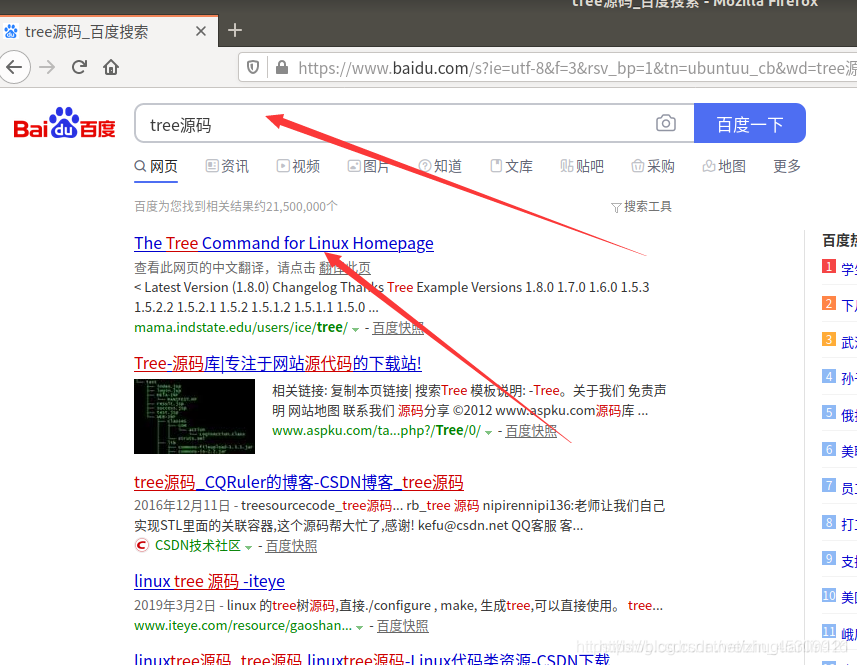Image resolution: width=857 pixels, height=665 pixels.
Task: Click the CSDN技术社区 source text
Action: coord(198,546)
